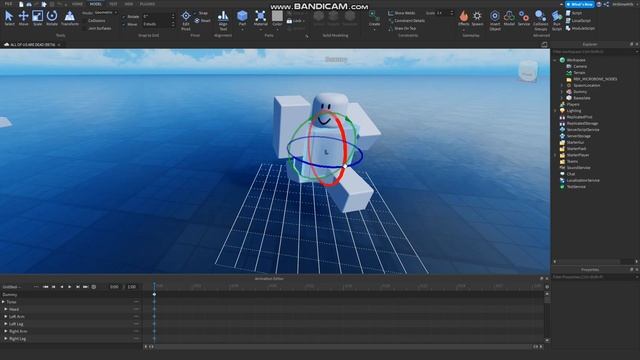Screen dimensions: 640x360
Task: Expand the Left Arm track
Action: coord(6,316)
